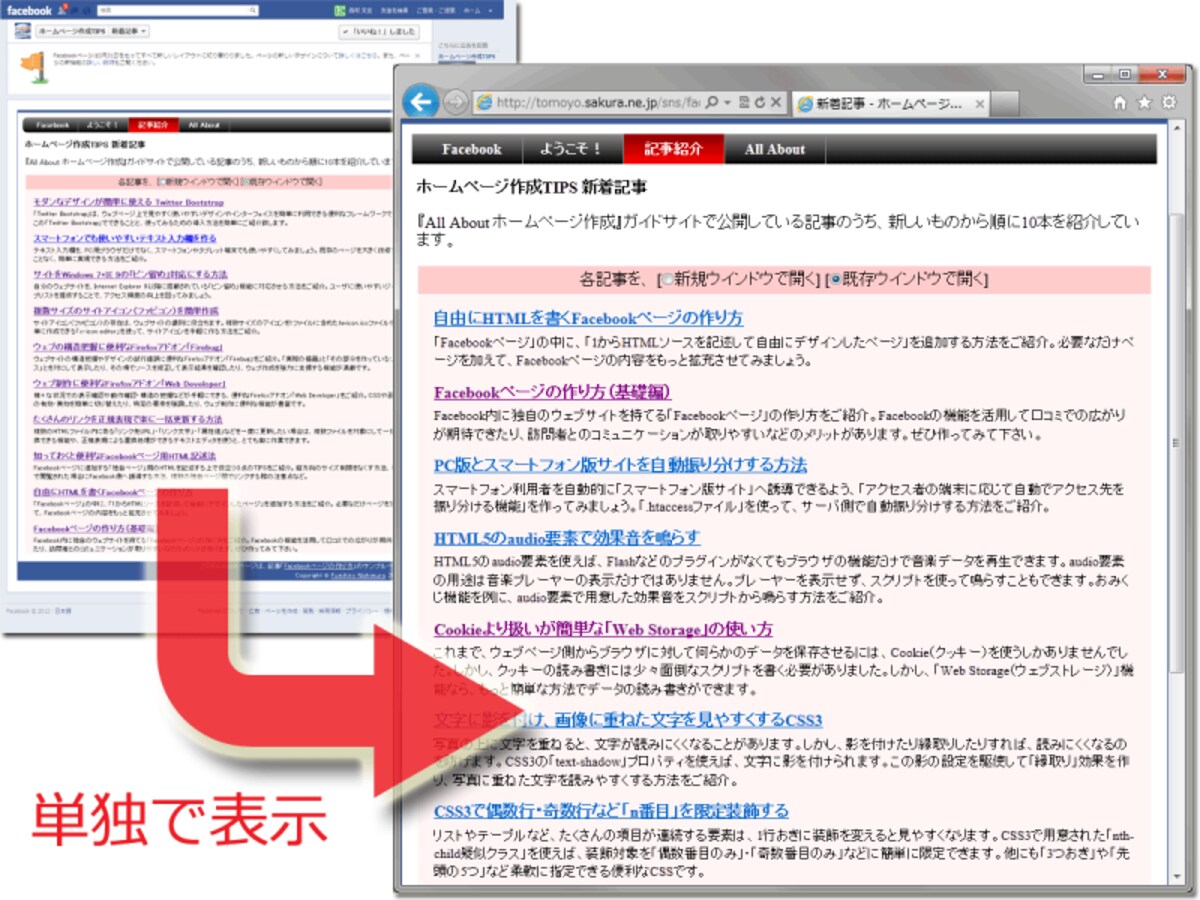
Task: Open the ようこそ！ tab in Facebook window
Action: click(103, 125)
